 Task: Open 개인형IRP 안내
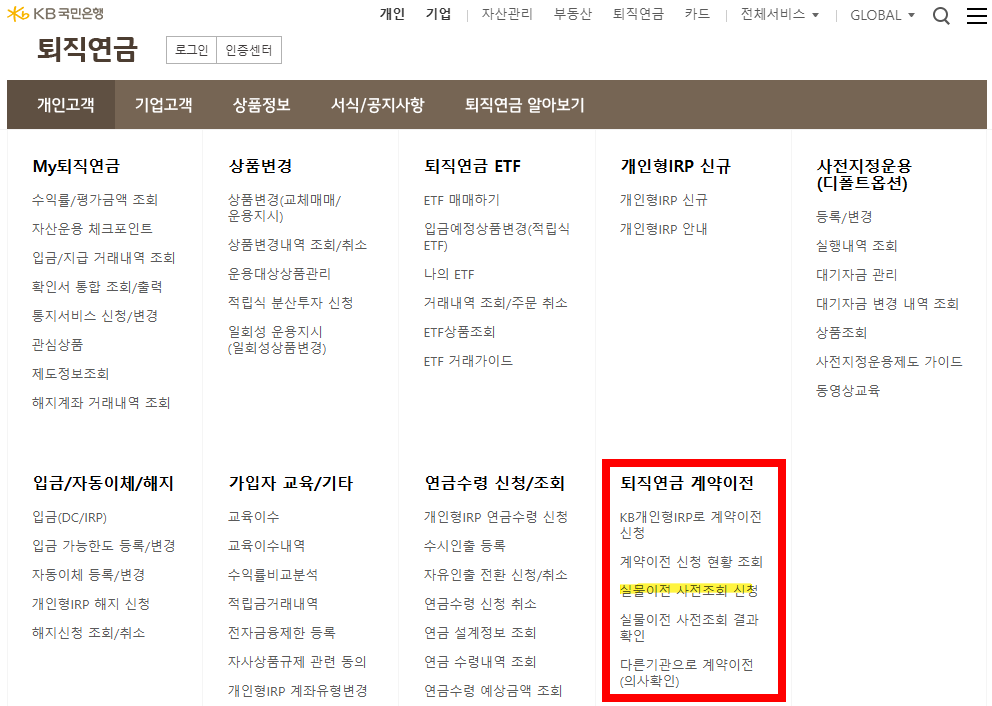click(664, 229)
